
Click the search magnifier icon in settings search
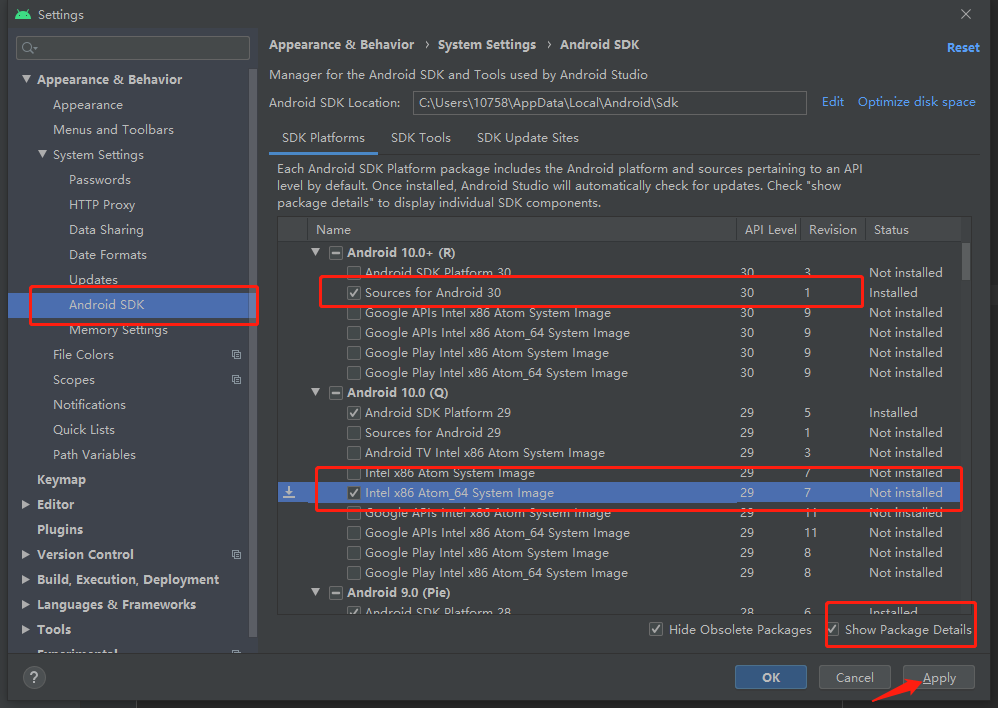29,48
